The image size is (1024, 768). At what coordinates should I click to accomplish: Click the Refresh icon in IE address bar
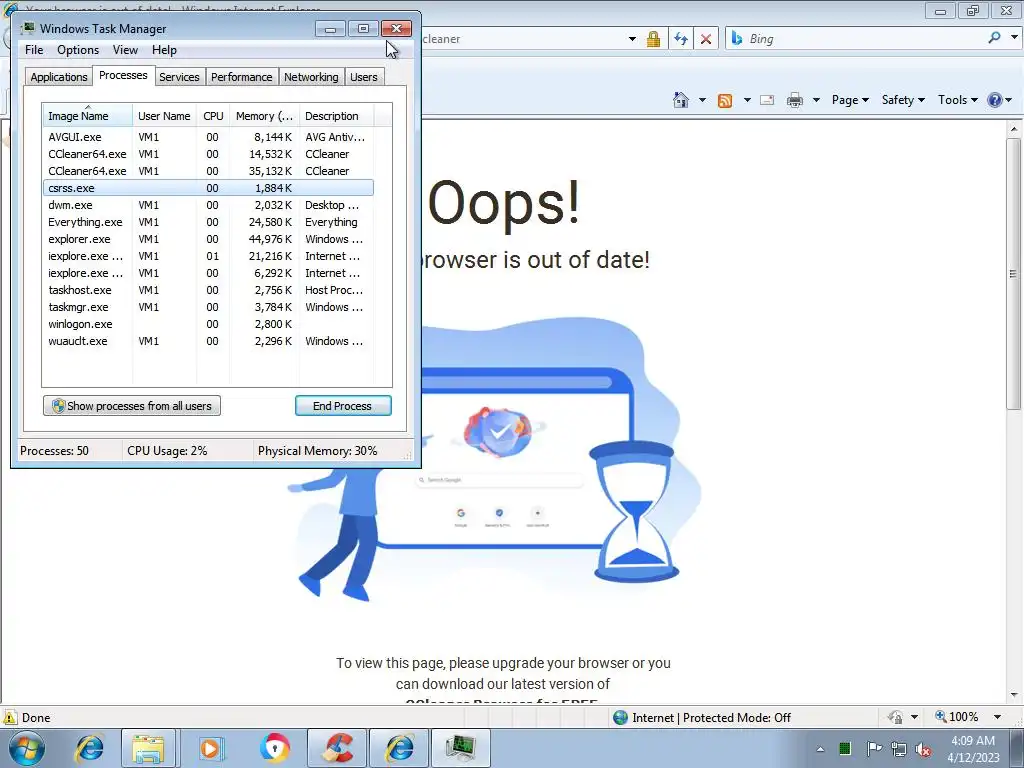[x=680, y=39]
